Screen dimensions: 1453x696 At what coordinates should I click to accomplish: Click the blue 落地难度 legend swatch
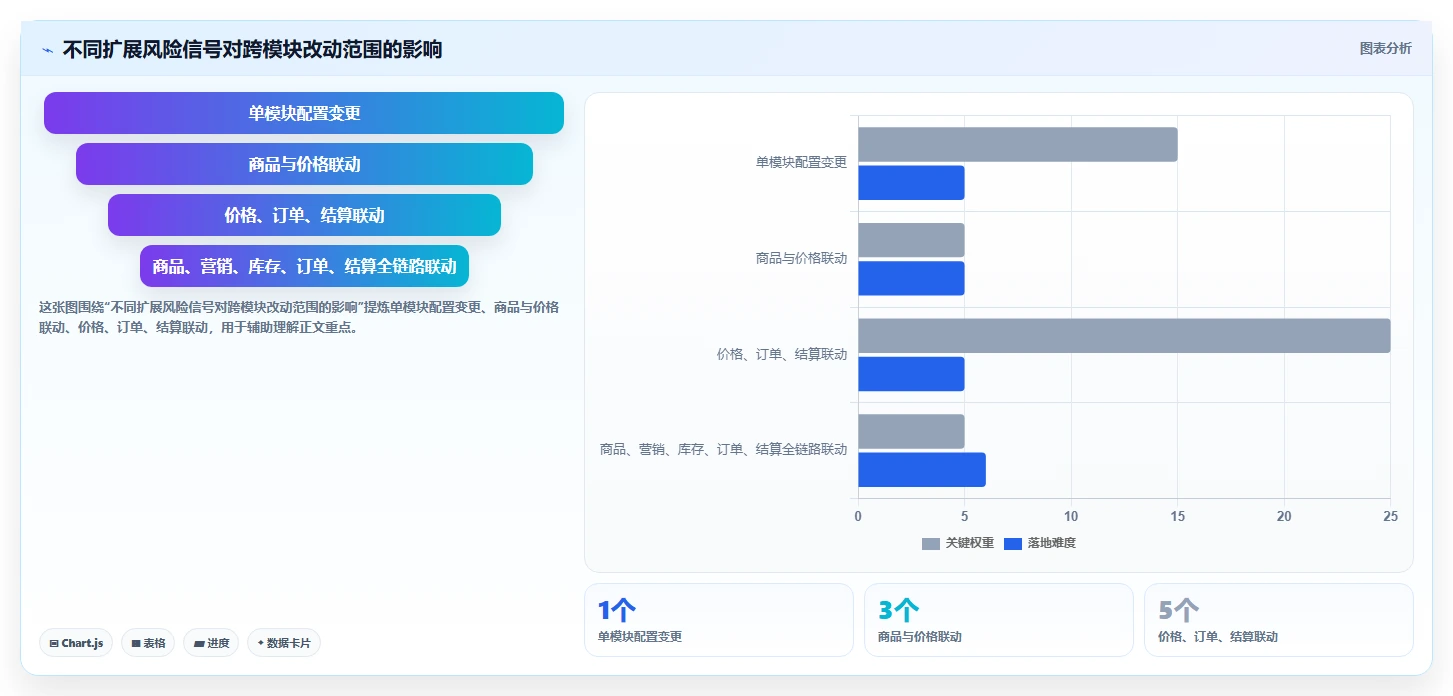pos(1013,543)
